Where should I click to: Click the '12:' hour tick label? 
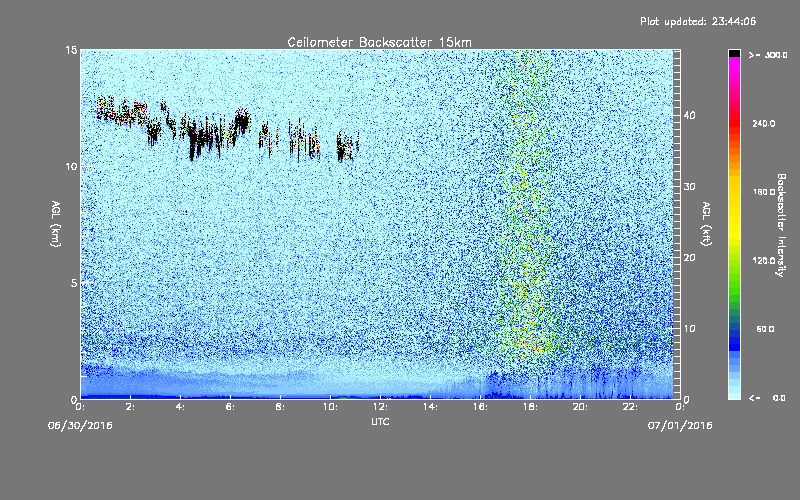point(380,407)
